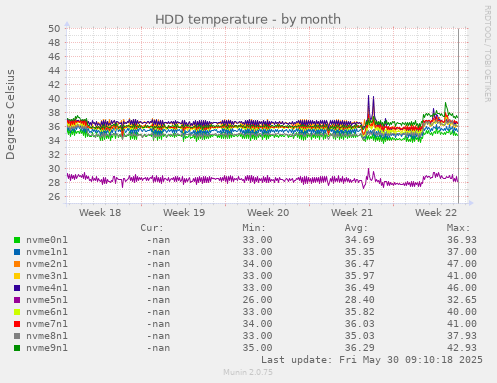Click the nvme3n1 yellow legend swatch
The height and width of the screenshot is (383, 497).
(x=17, y=276)
